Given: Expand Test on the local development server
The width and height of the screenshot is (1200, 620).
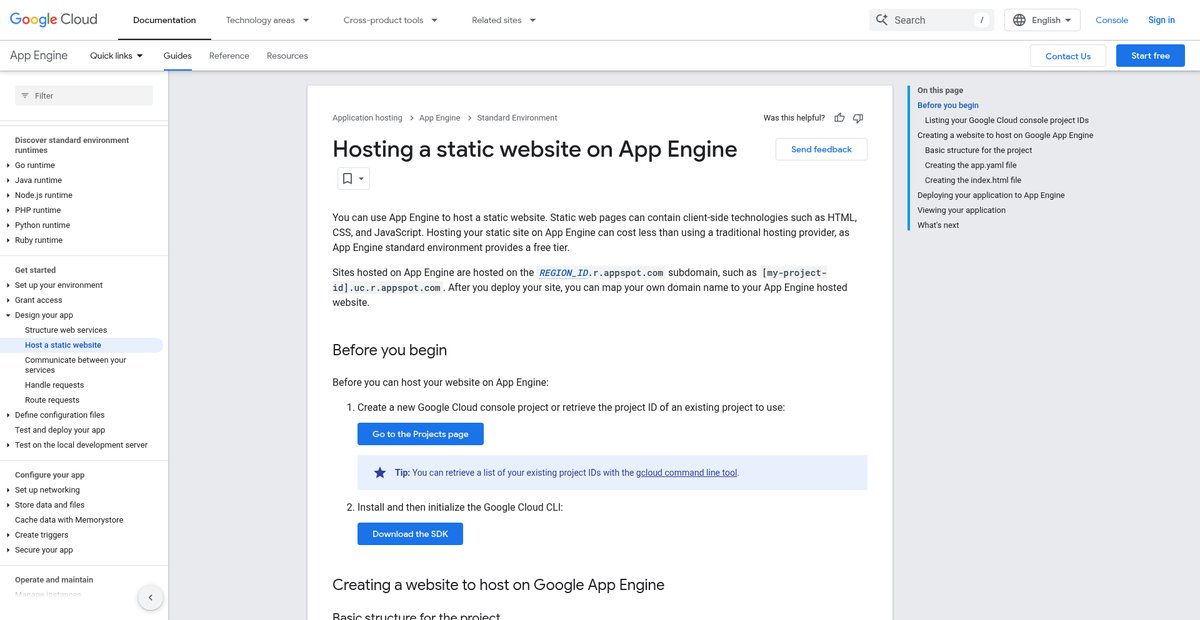Looking at the screenshot, I should [9, 445].
